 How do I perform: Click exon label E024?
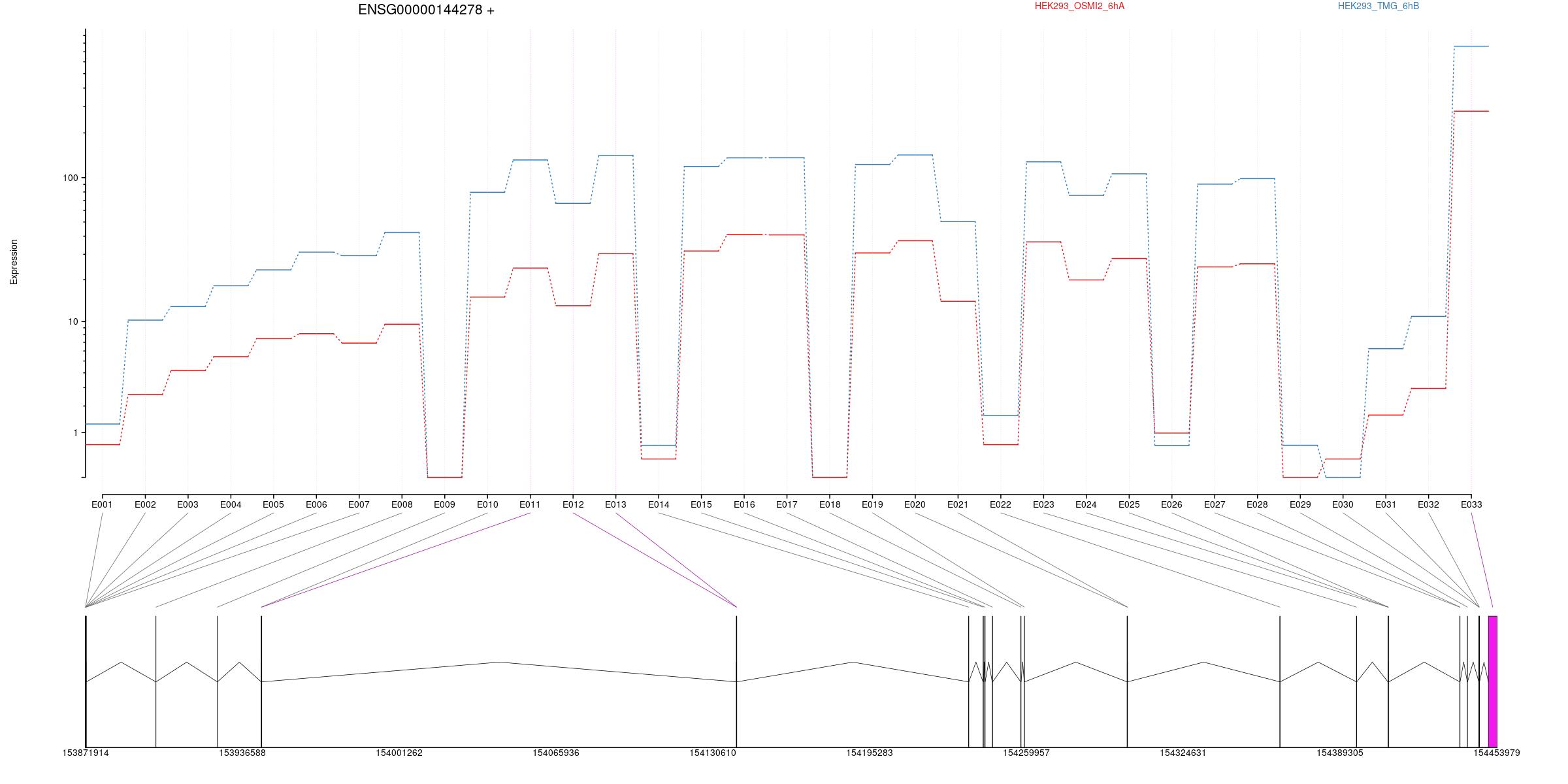point(1086,504)
